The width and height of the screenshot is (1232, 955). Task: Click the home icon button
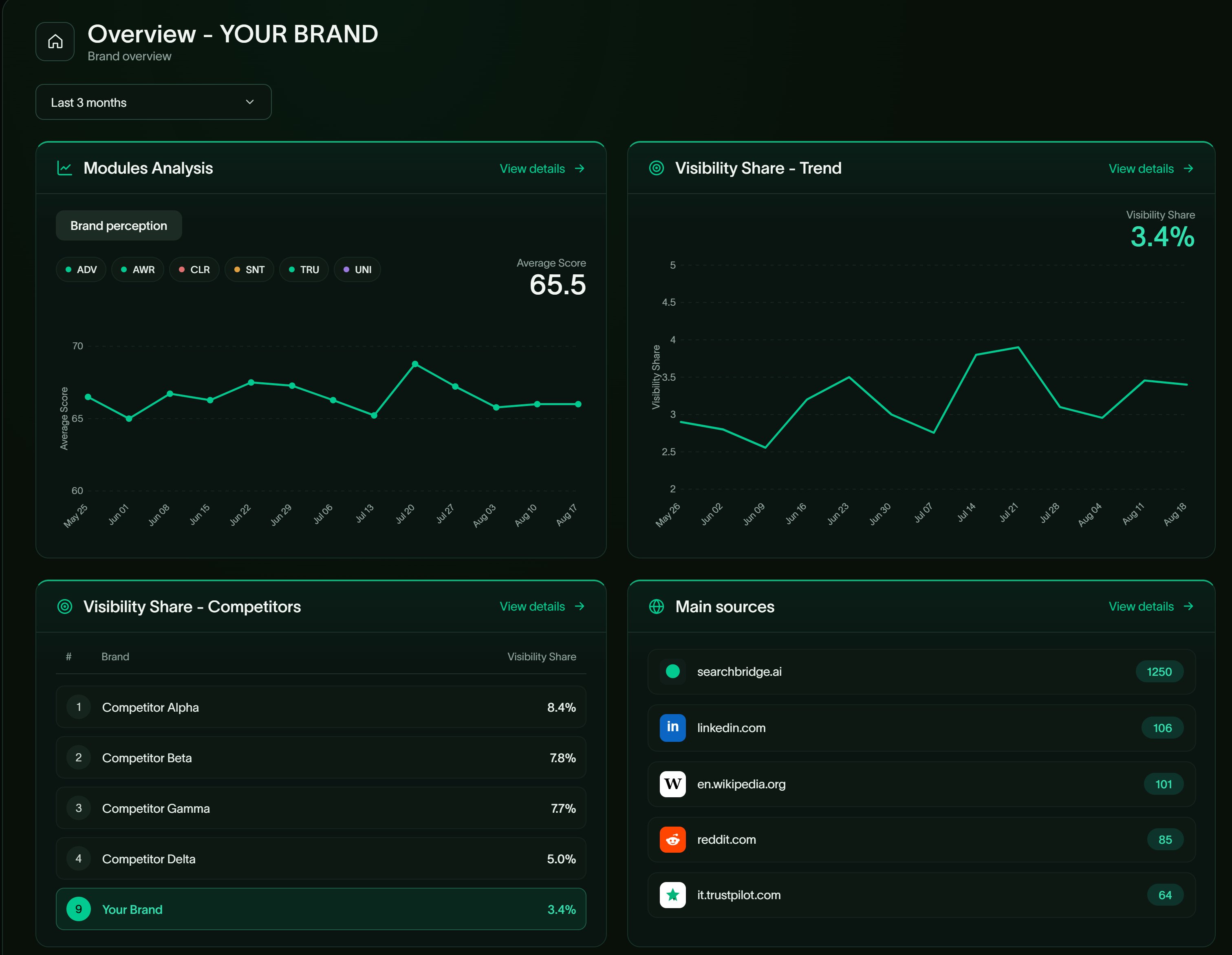55,41
